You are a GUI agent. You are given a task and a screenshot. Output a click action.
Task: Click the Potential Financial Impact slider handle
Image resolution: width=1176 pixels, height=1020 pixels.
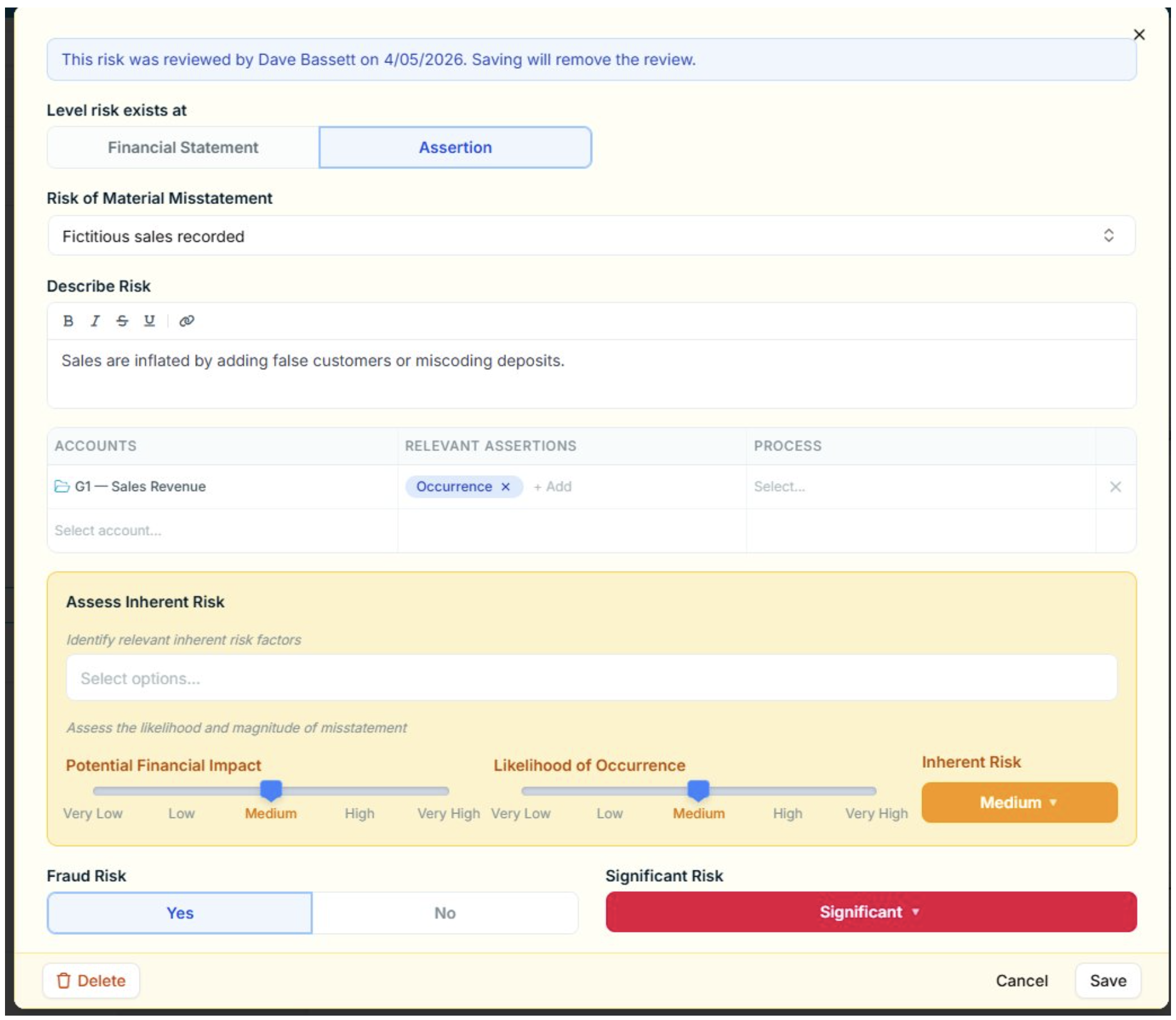[271, 790]
